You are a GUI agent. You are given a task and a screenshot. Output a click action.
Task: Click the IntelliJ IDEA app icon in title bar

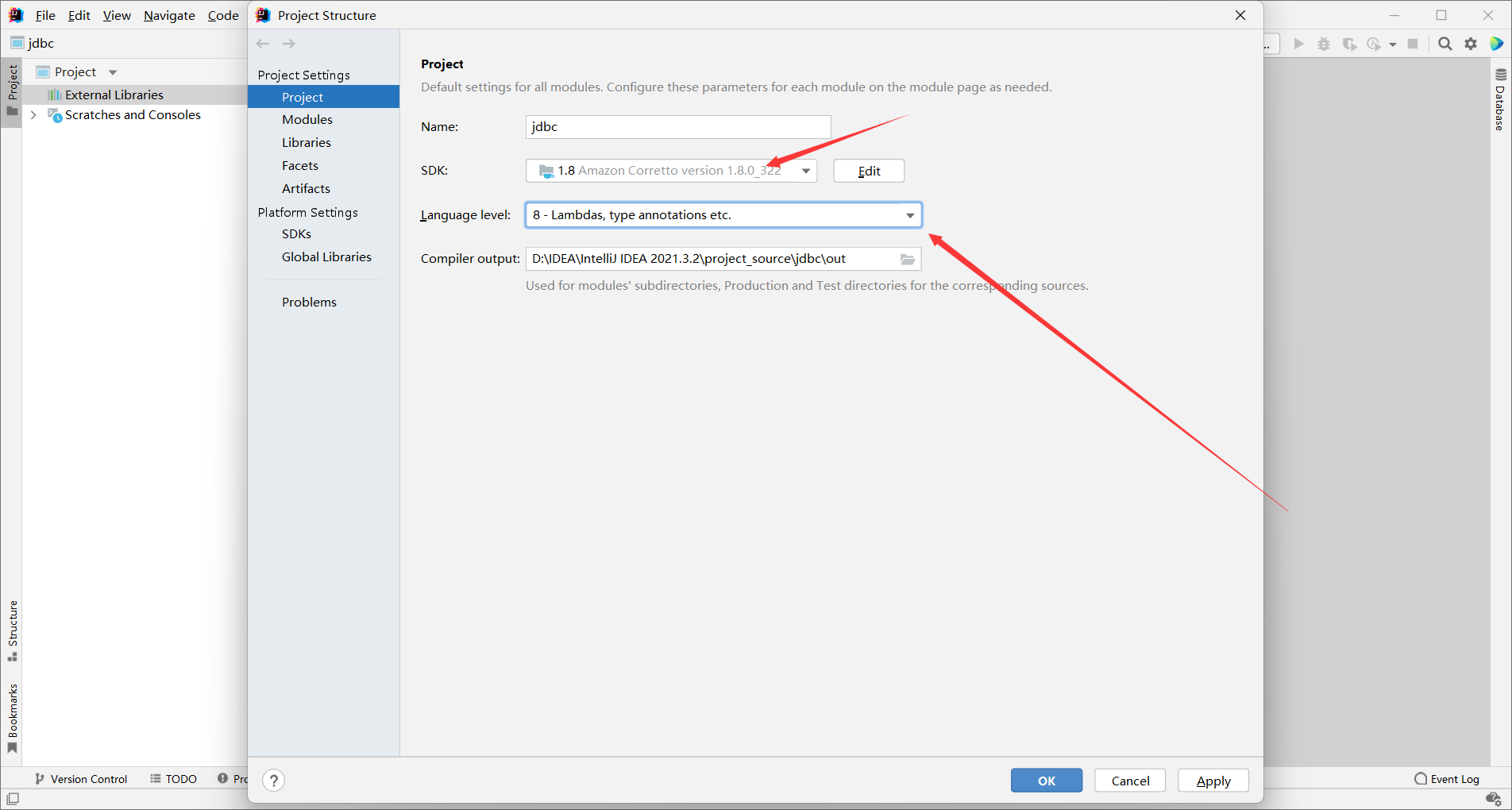16,15
